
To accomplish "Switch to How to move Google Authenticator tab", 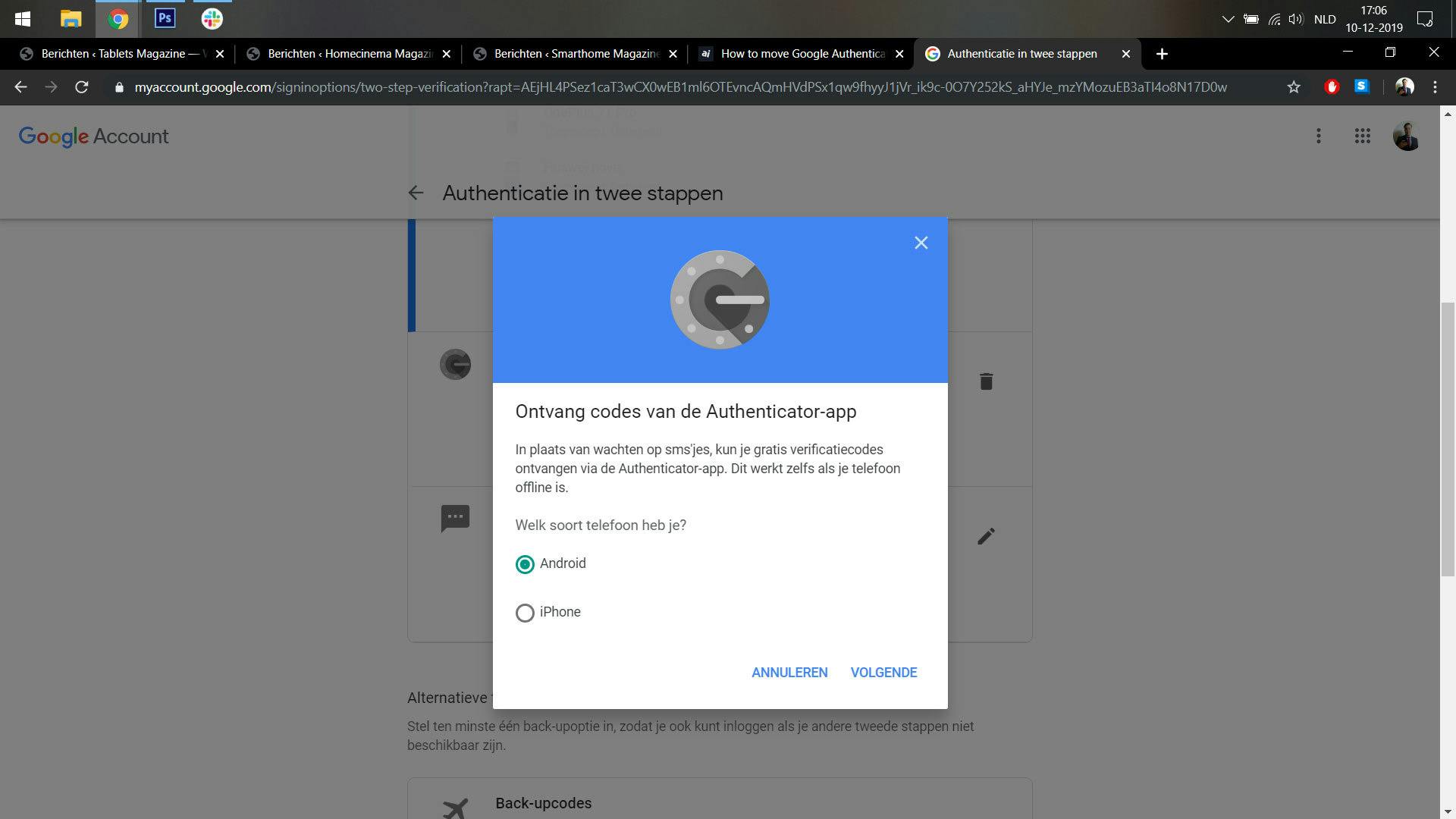I will point(802,54).
